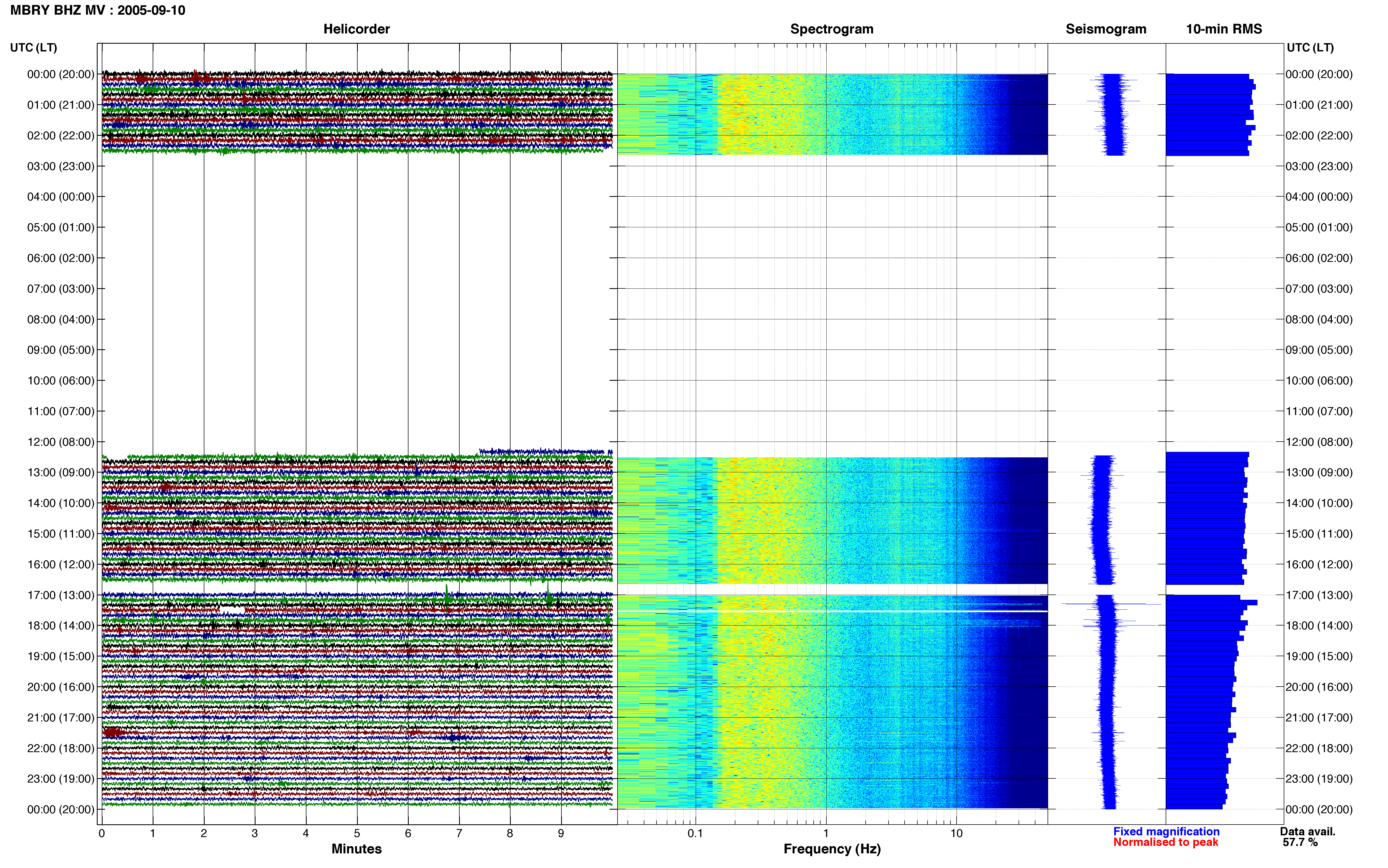The width and height of the screenshot is (1388, 868).
Task: Click the blue "Fixed magnification" legend text
Action: click(x=1166, y=832)
